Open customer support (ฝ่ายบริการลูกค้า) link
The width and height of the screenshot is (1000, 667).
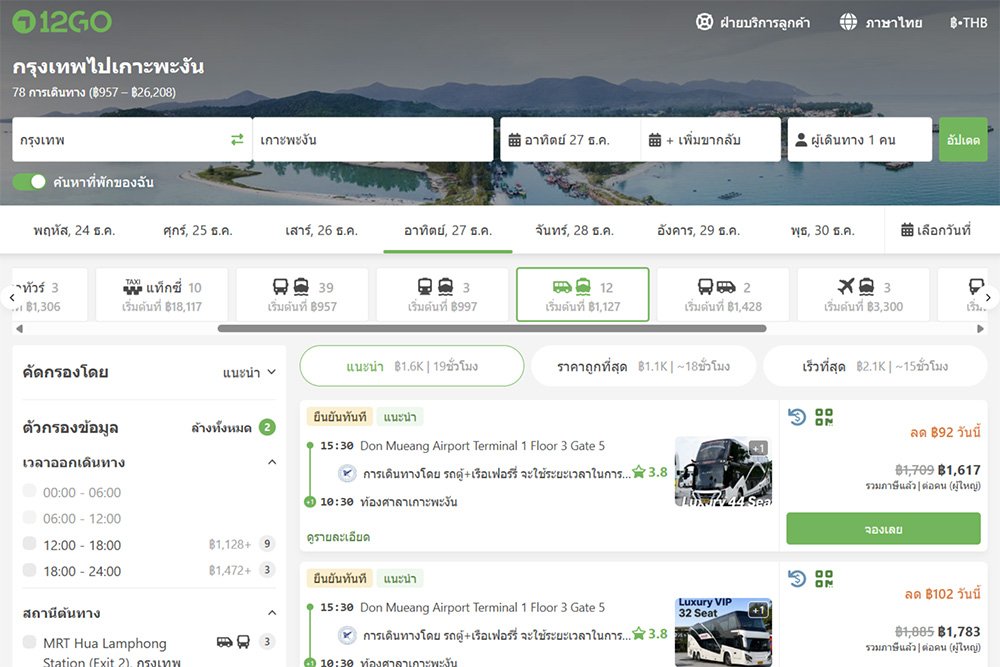point(753,22)
